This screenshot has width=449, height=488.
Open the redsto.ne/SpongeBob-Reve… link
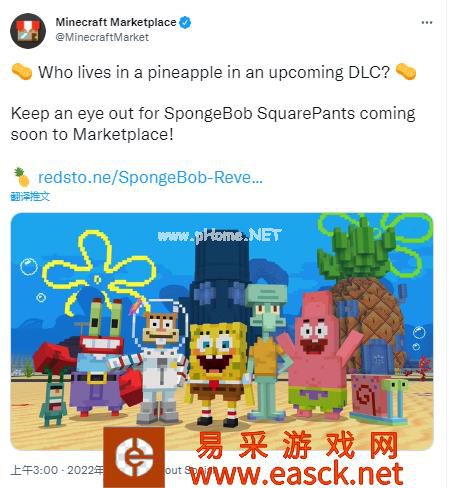pos(150,177)
